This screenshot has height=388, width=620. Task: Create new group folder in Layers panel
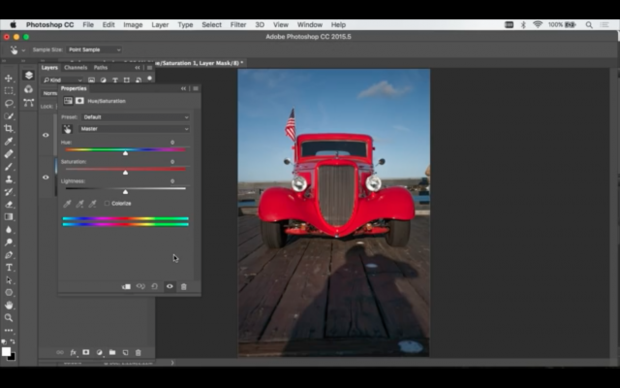point(112,352)
